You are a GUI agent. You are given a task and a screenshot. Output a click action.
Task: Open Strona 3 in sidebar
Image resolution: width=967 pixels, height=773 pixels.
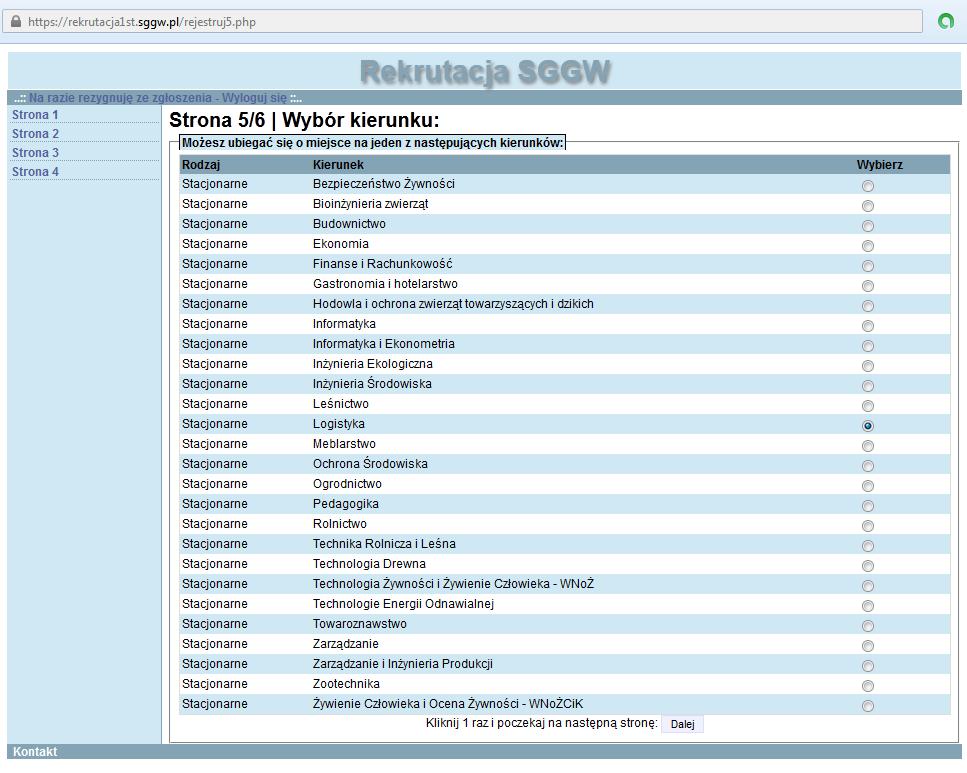click(35, 153)
